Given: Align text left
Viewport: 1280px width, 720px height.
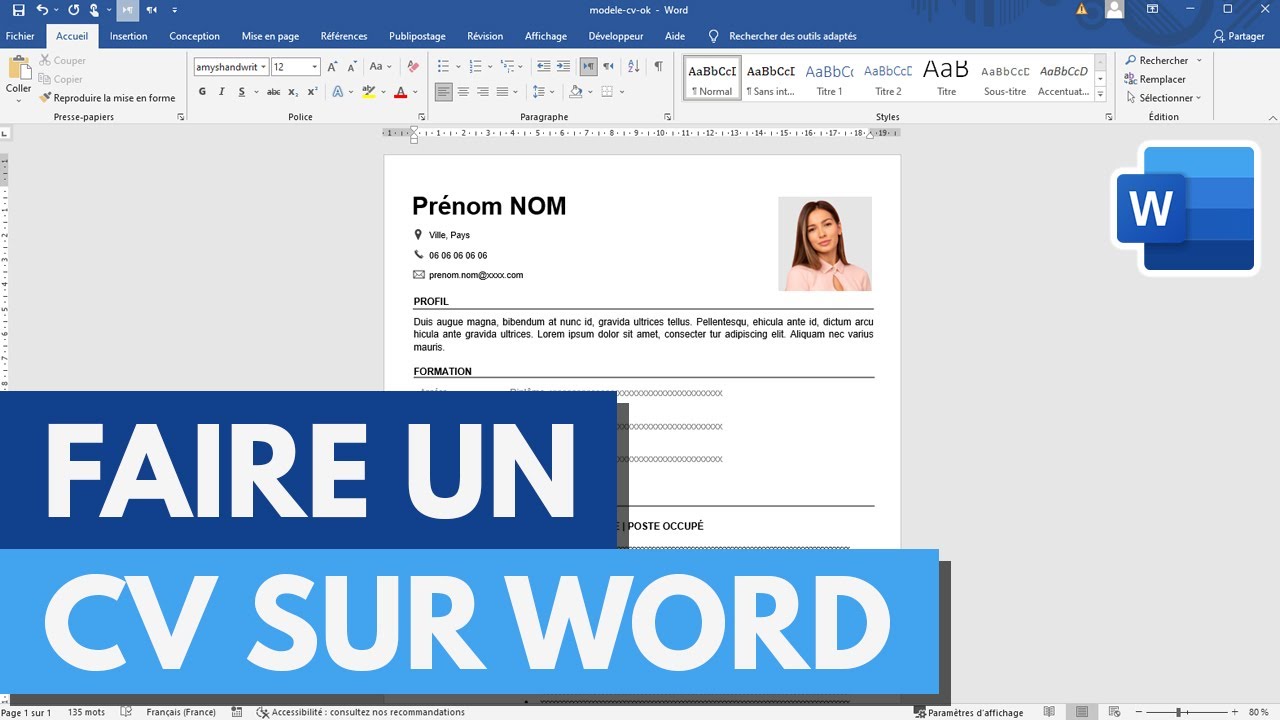Looking at the screenshot, I should [x=444, y=92].
